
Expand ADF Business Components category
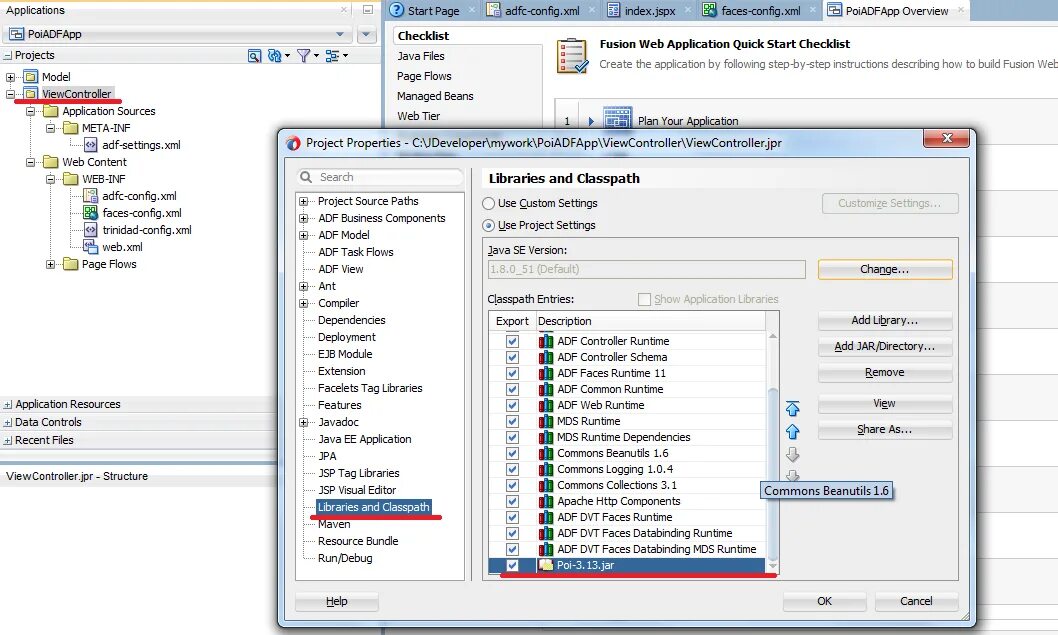click(x=304, y=218)
